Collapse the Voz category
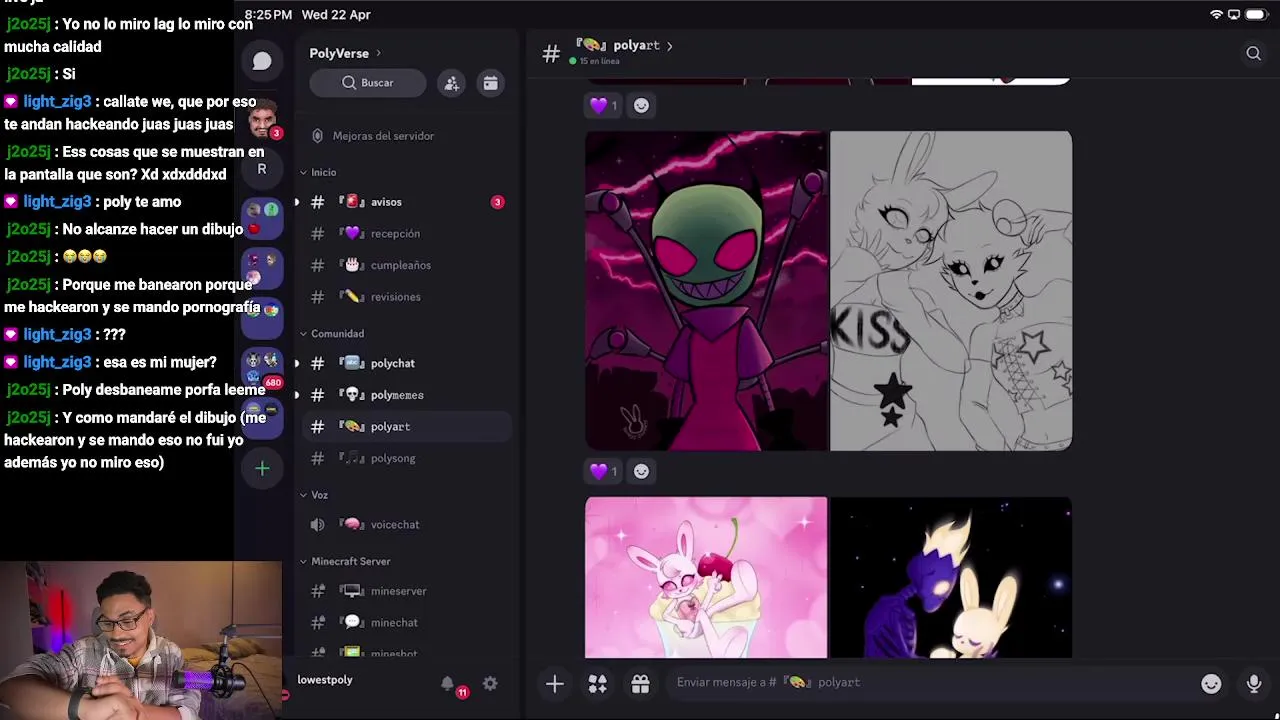1280x720 pixels. (x=314, y=495)
